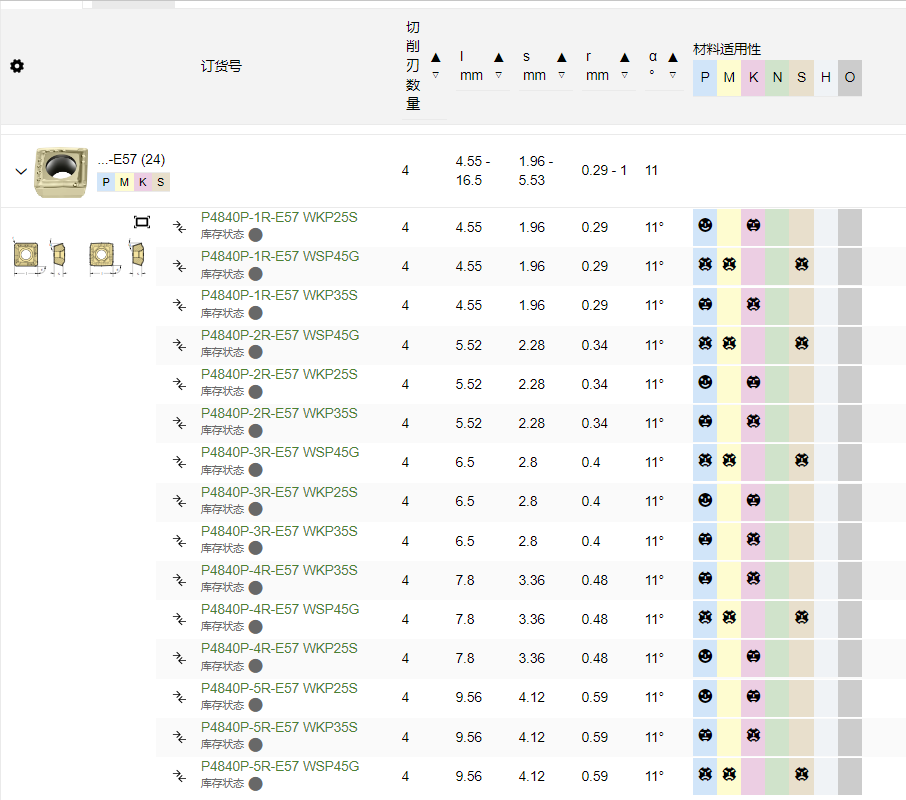Click the P material face icon for P4840P-1R-E57 WKP25S
This screenshot has height=800, width=906.
click(705, 226)
